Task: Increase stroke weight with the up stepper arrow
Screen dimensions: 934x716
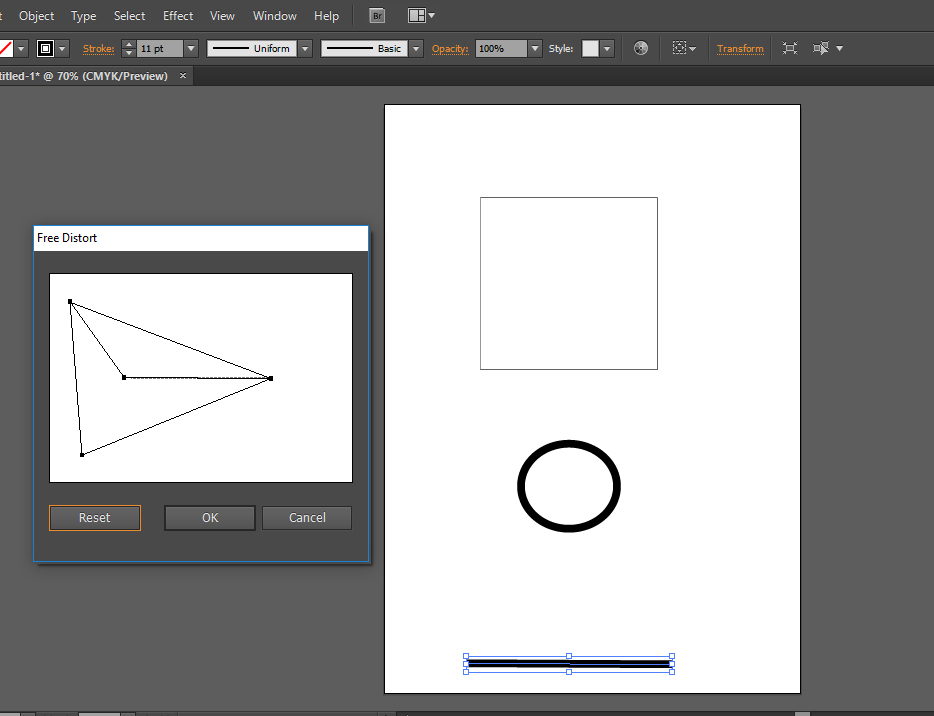Action: tap(129, 43)
